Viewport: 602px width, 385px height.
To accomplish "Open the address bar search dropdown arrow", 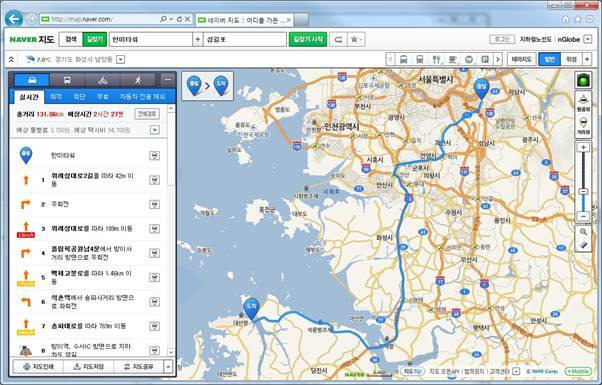I will tap(171, 19).
